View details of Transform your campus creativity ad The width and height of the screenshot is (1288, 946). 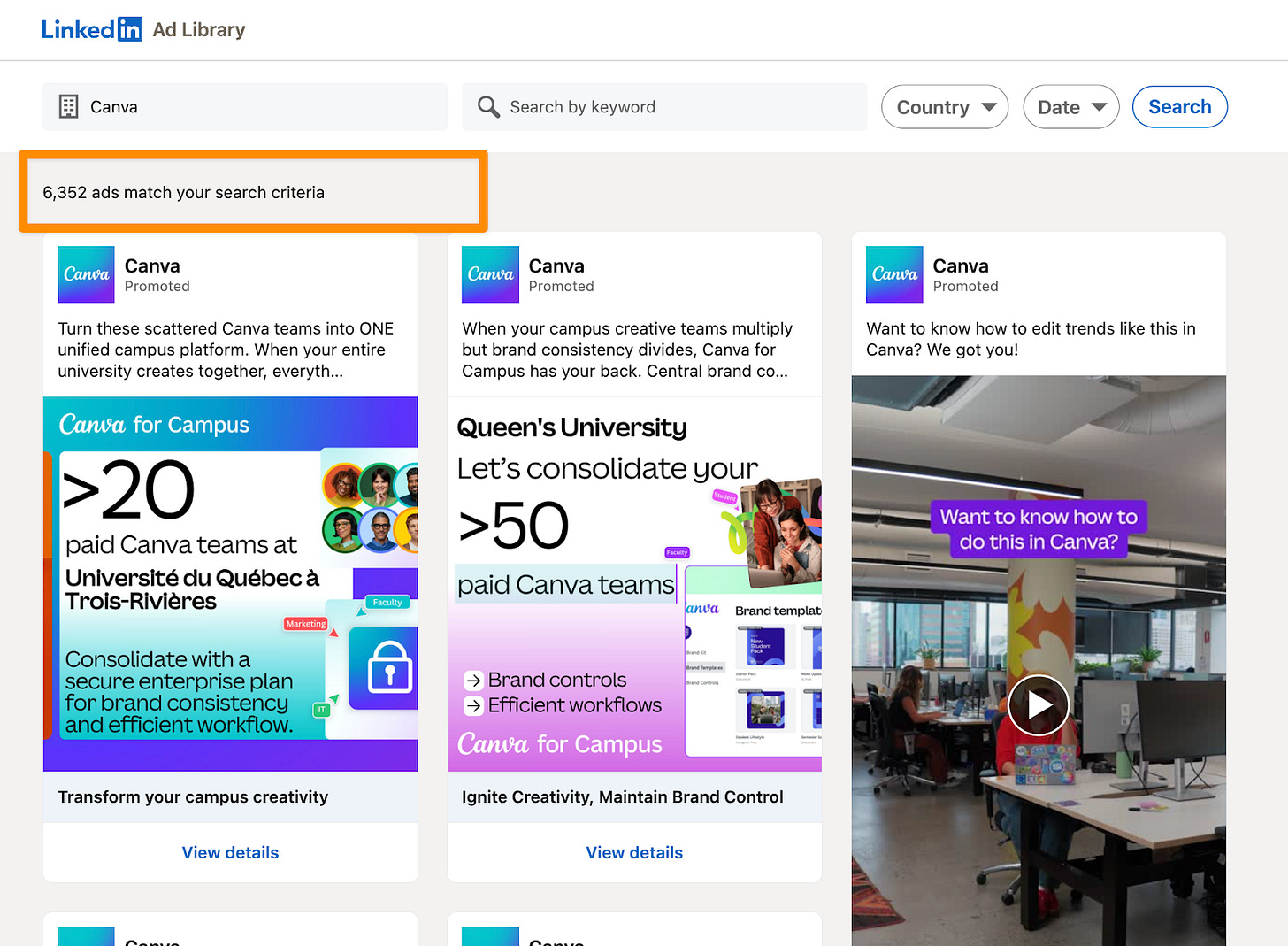click(230, 852)
